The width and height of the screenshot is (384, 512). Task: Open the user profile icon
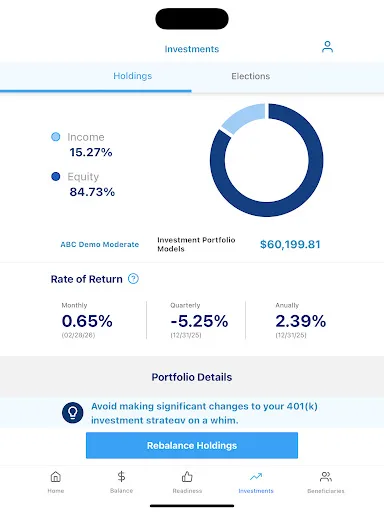327,47
